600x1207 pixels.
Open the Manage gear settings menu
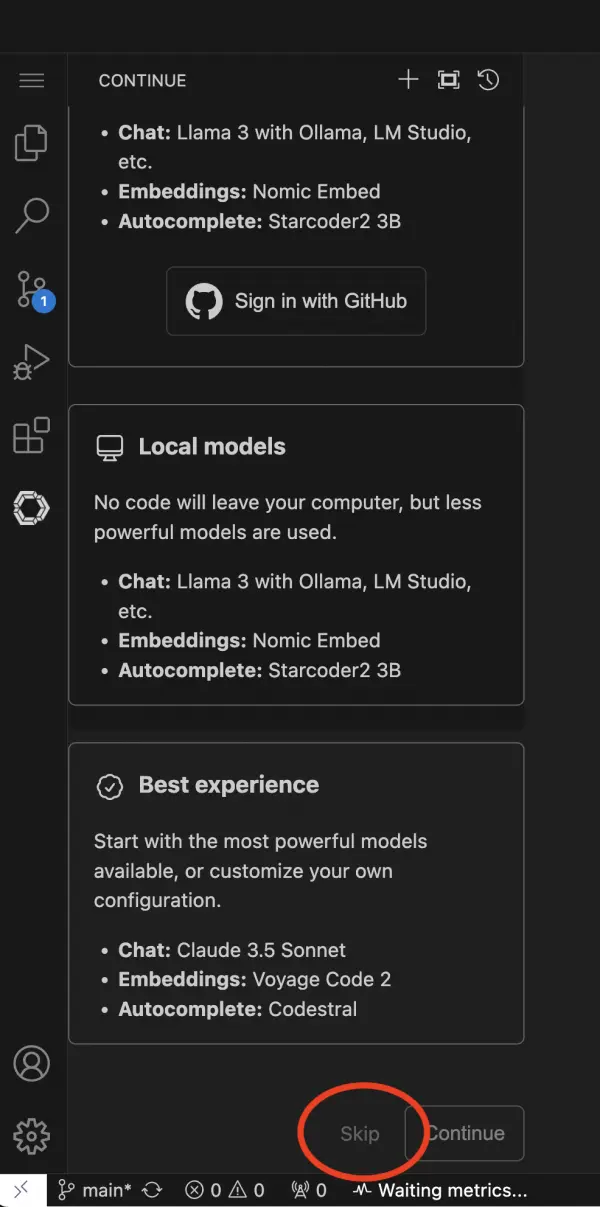(x=32, y=1136)
